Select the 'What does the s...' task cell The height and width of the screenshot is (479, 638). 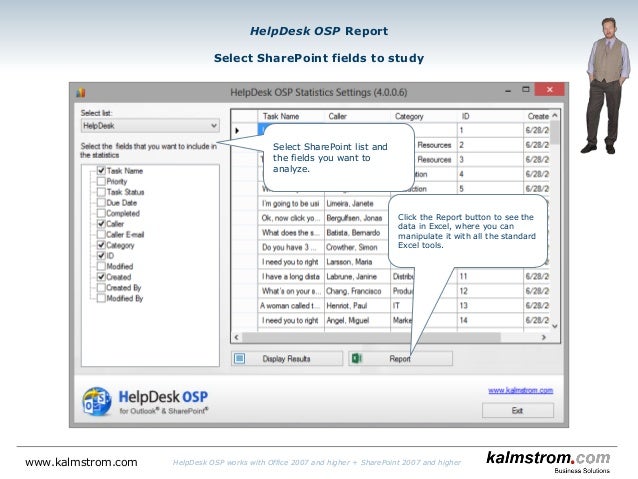[x=291, y=233]
